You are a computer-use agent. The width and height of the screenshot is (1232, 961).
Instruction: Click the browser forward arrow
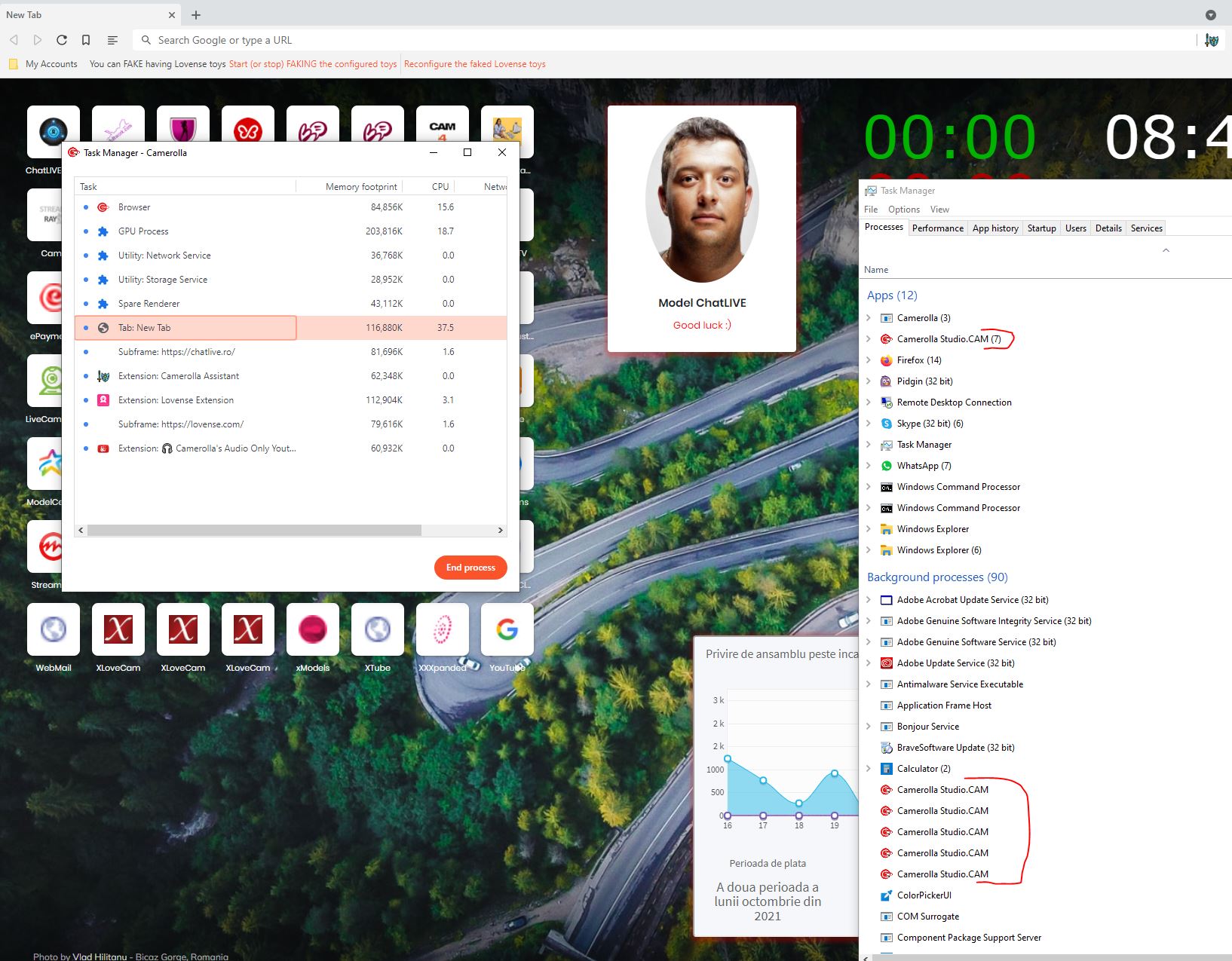click(38, 40)
